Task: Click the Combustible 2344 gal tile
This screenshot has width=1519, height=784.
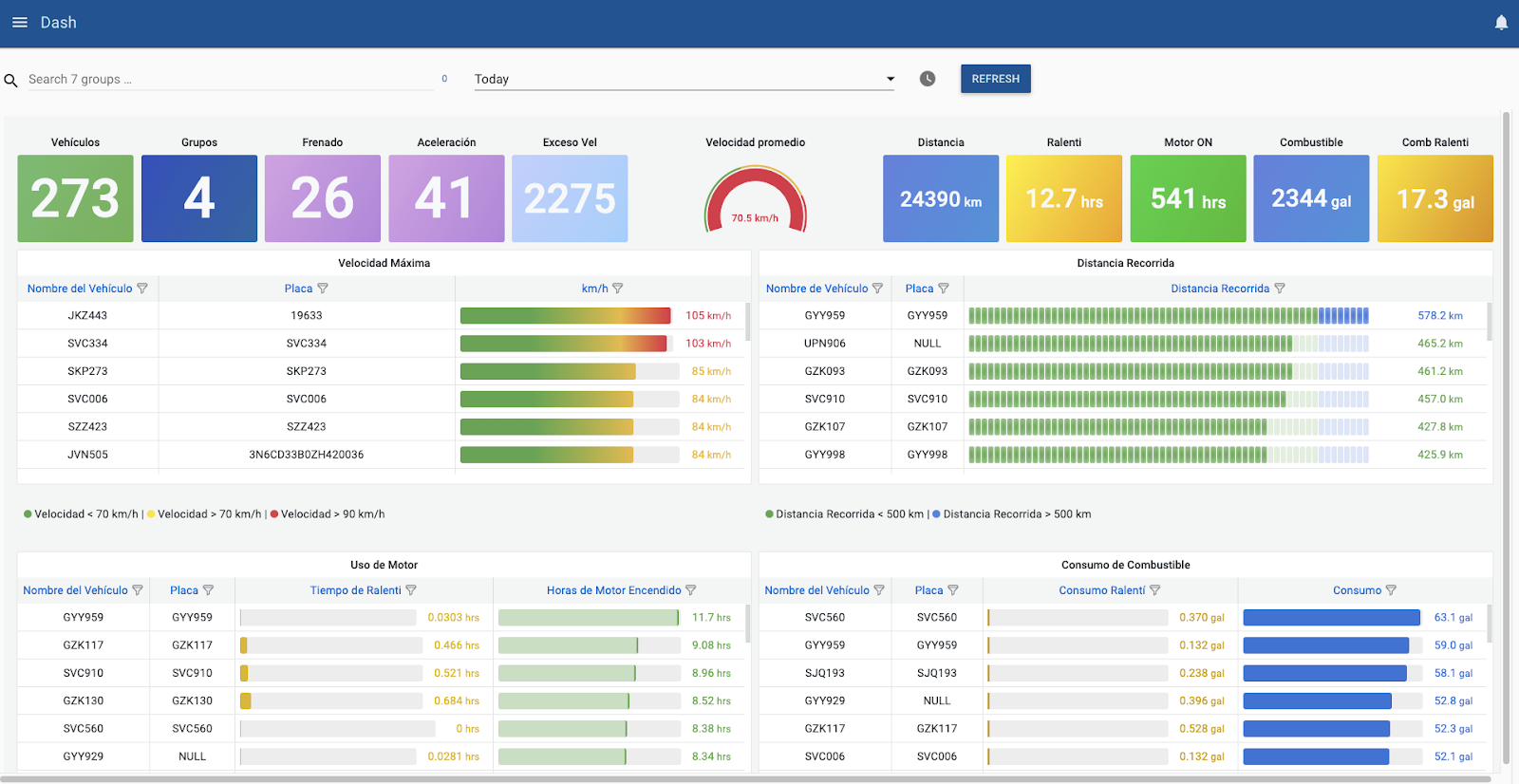Action: coord(1311,198)
